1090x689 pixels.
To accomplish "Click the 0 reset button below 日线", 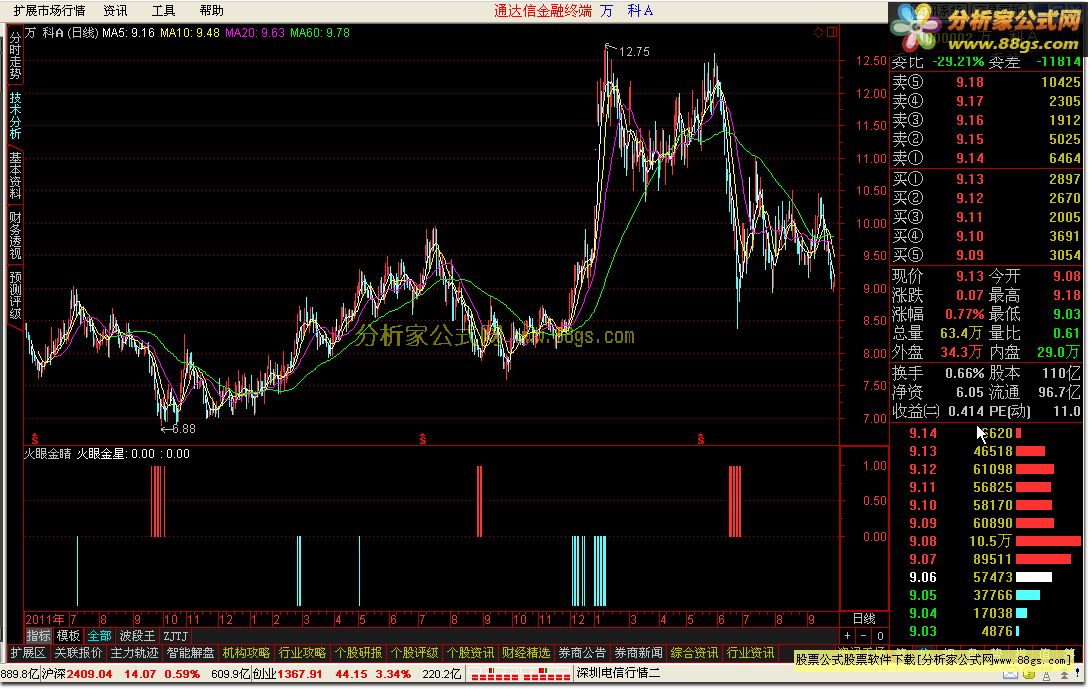I will [880, 635].
